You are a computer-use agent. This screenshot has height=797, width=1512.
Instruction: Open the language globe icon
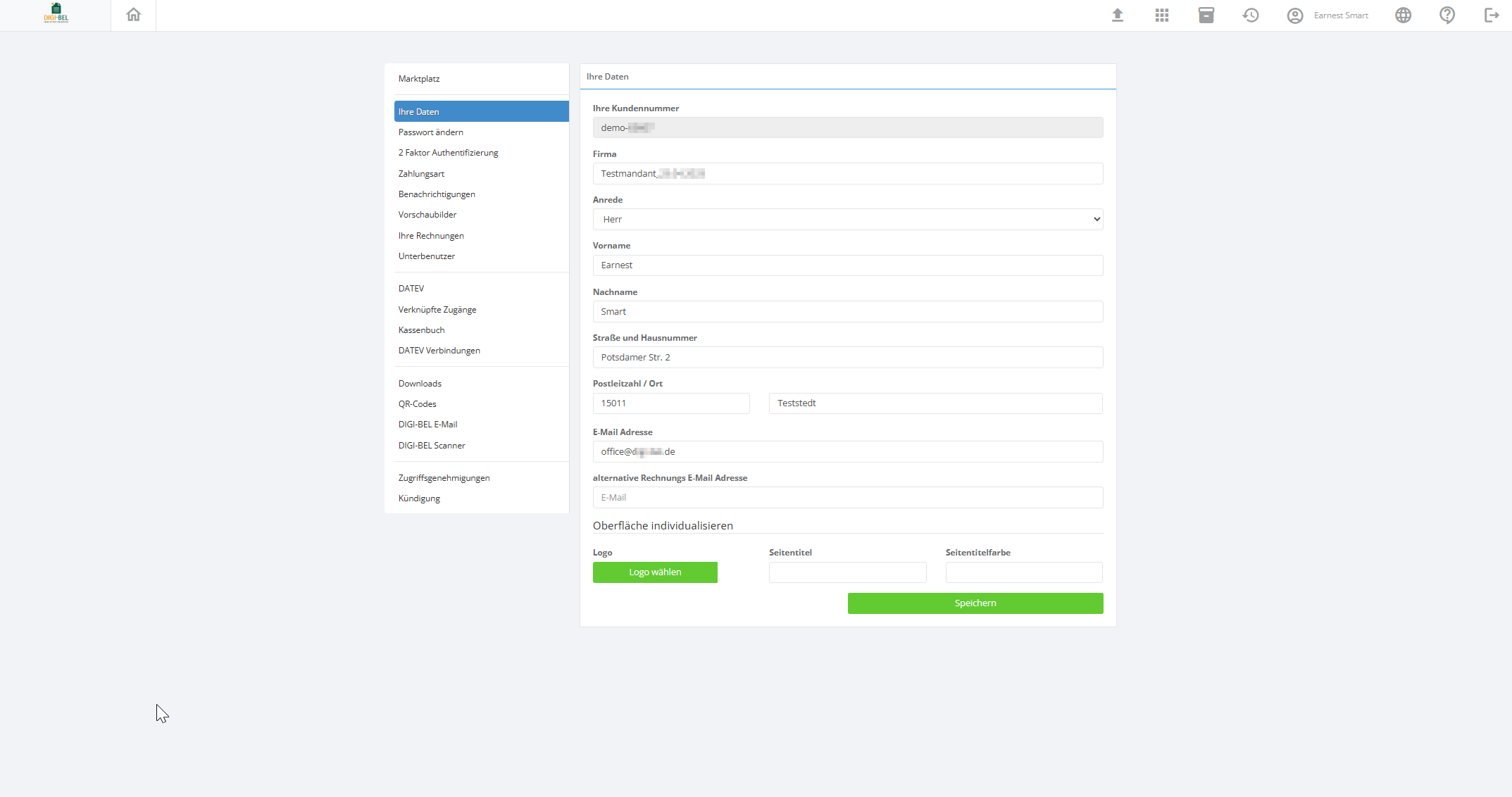1403,15
